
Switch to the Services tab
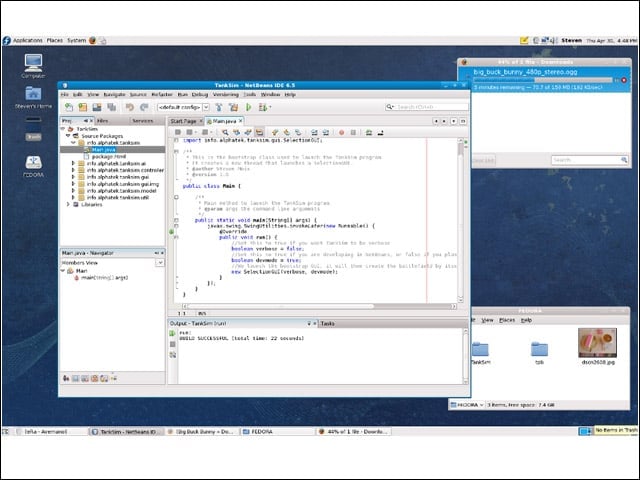pos(142,121)
